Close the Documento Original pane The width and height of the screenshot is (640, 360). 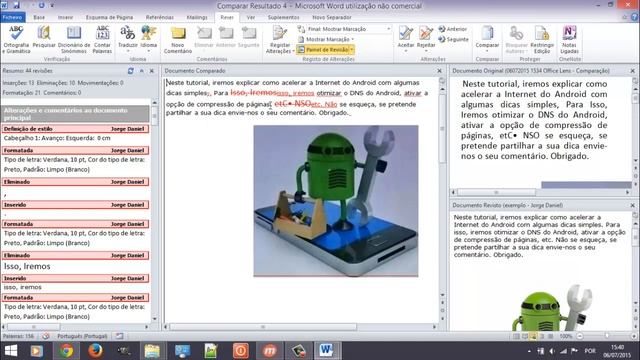[632, 71]
